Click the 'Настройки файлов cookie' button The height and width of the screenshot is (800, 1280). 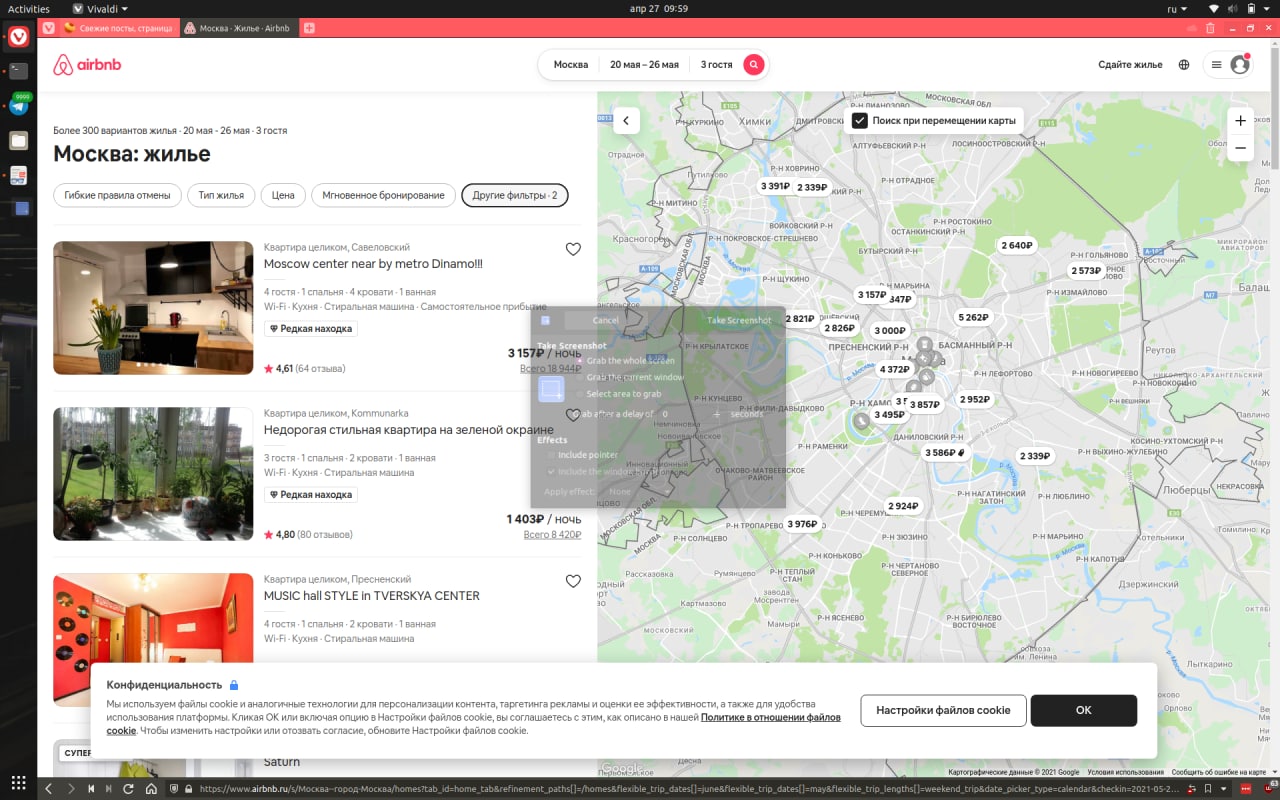click(x=943, y=710)
